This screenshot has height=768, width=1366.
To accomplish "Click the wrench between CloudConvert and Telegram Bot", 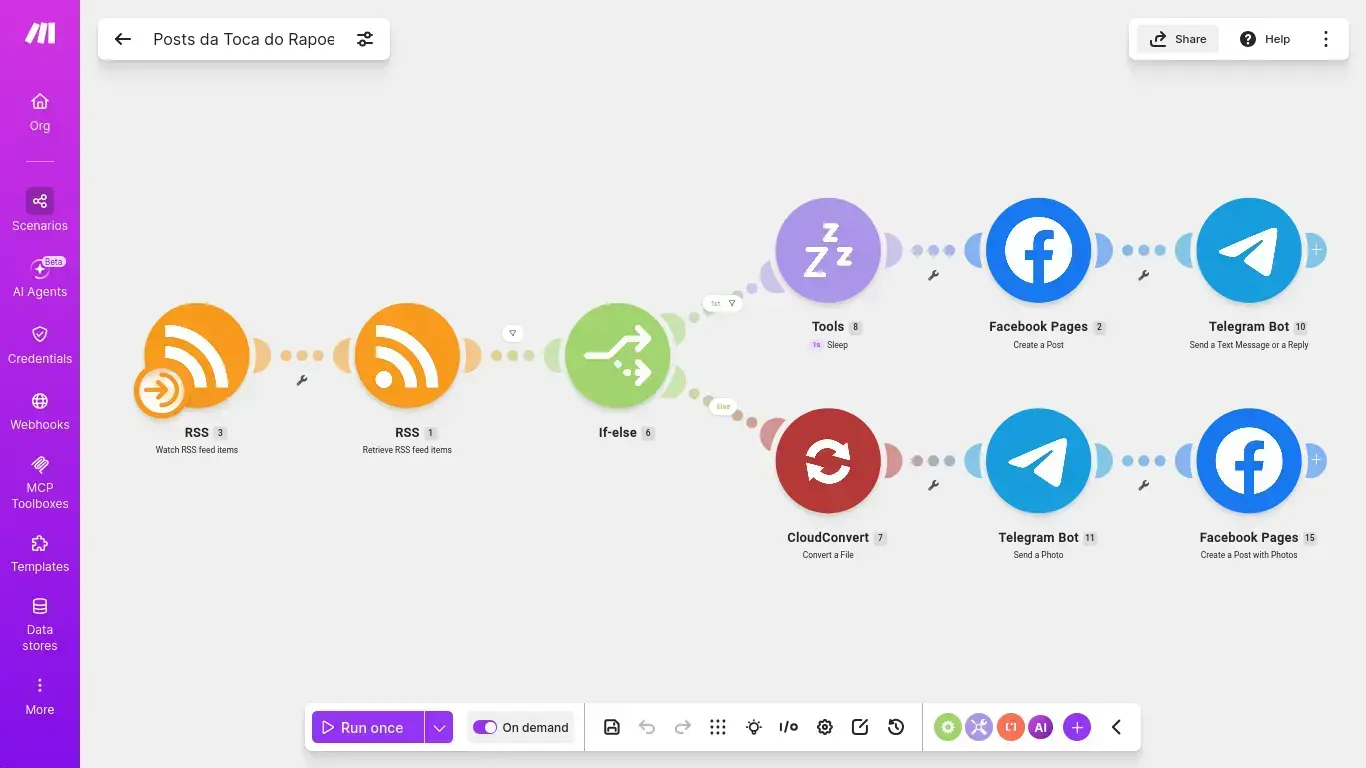I will coord(933,485).
